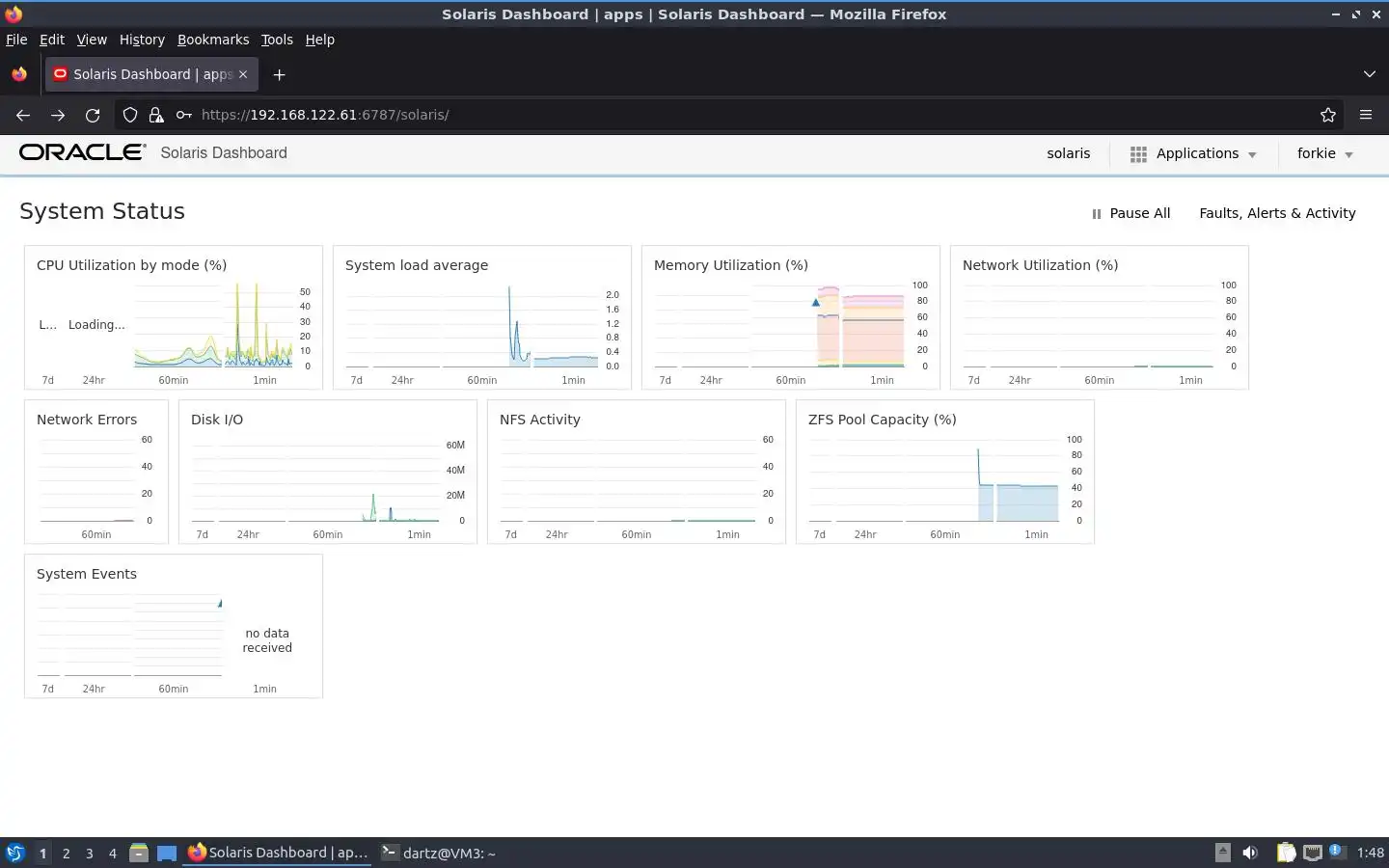The height and width of the screenshot is (868, 1389).
Task: Click the volume speaker icon in system tray
Action: click(1250, 853)
